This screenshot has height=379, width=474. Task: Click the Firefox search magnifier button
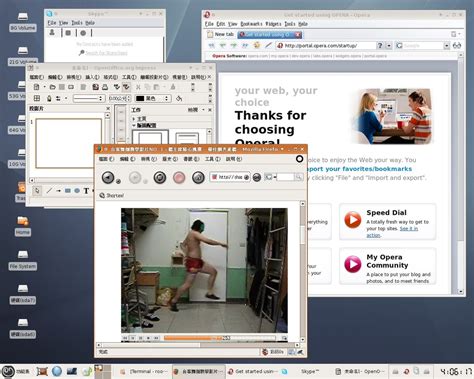point(299,178)
